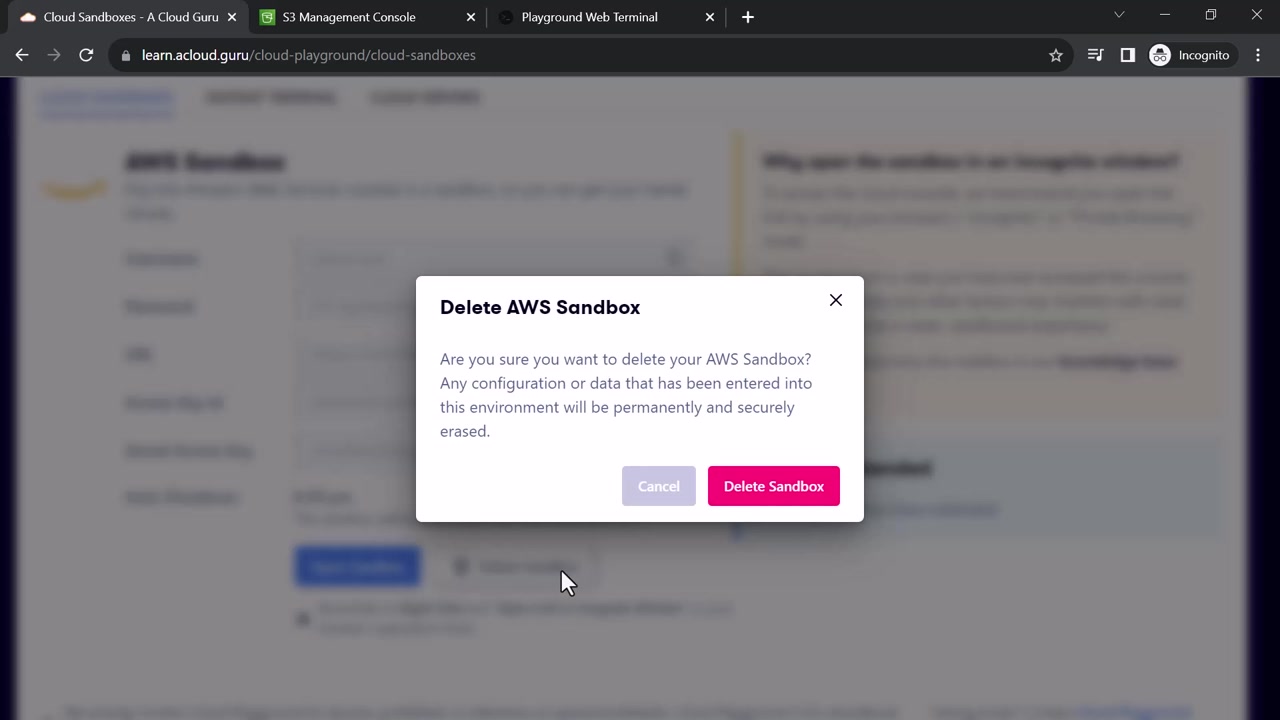Open a new browser tab
This screenshot has width=1280, height=720.
pyautogui.click(x=748, y=17)
